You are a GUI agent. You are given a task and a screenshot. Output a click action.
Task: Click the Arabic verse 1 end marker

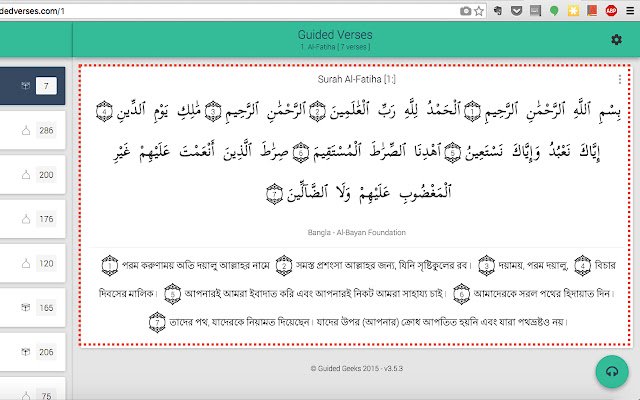click(473, 111)
